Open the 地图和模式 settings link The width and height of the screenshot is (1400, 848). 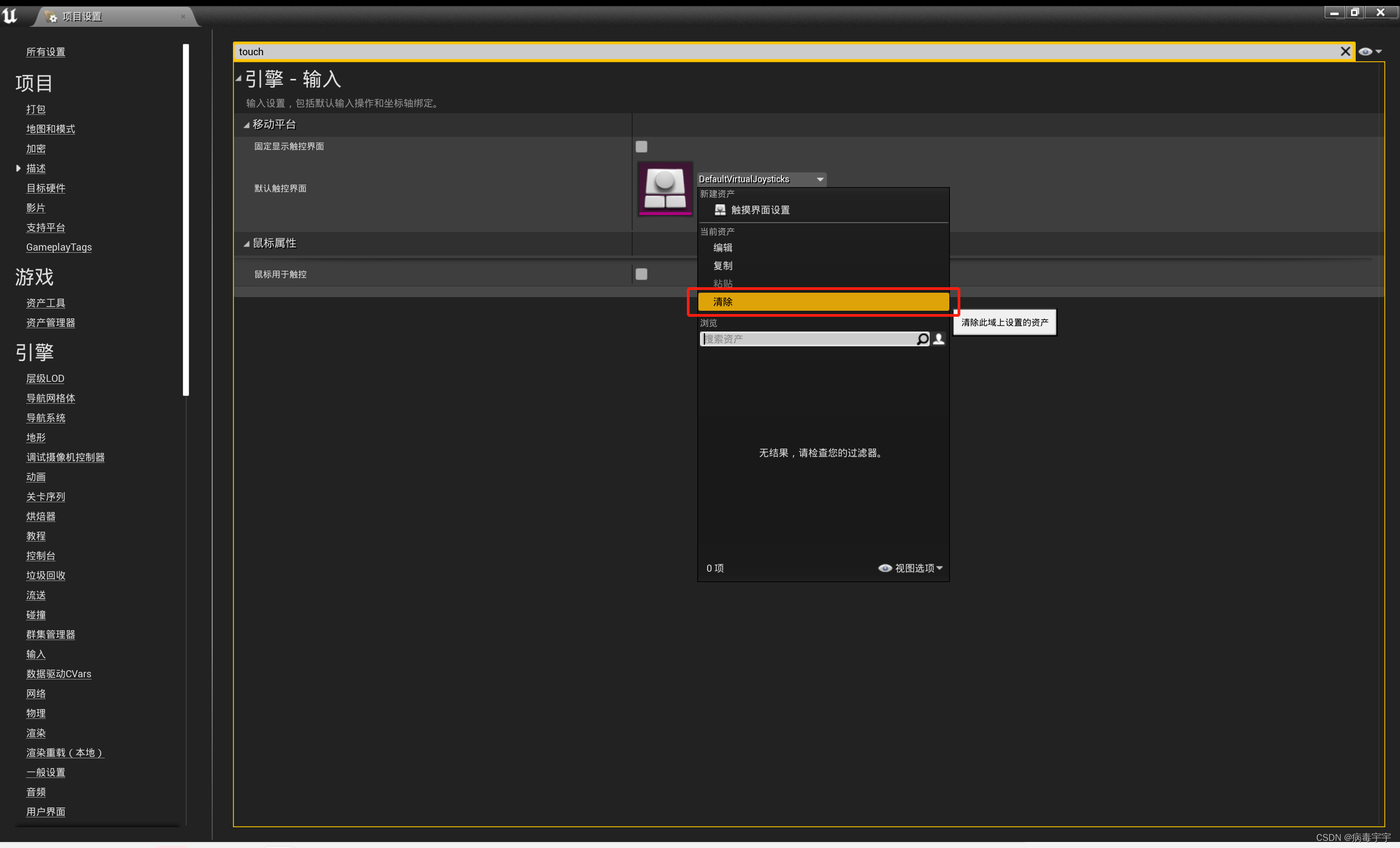click(x=50, y=129)
